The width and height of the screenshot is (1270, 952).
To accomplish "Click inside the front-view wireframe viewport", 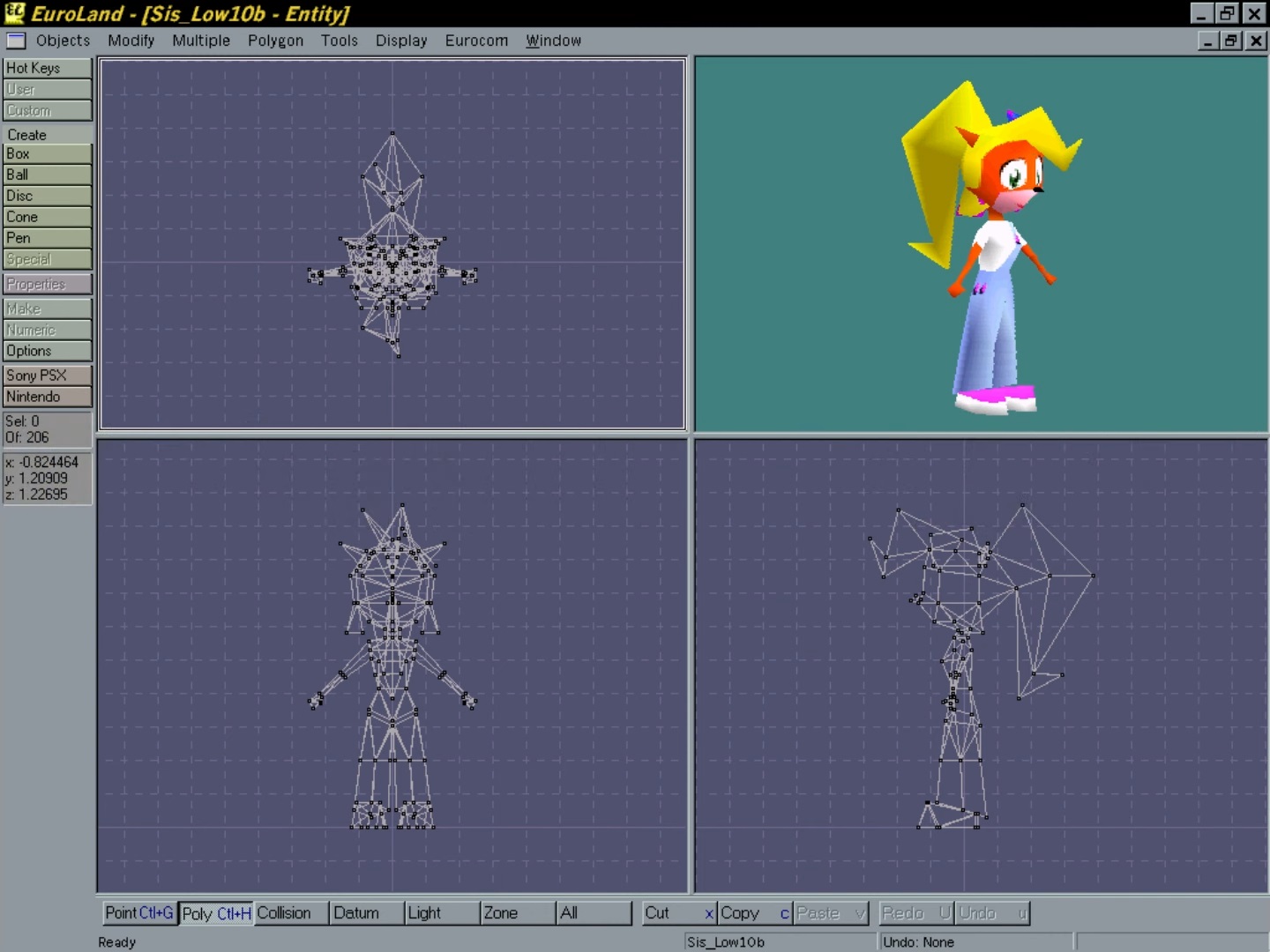I will tap(392, 666).
